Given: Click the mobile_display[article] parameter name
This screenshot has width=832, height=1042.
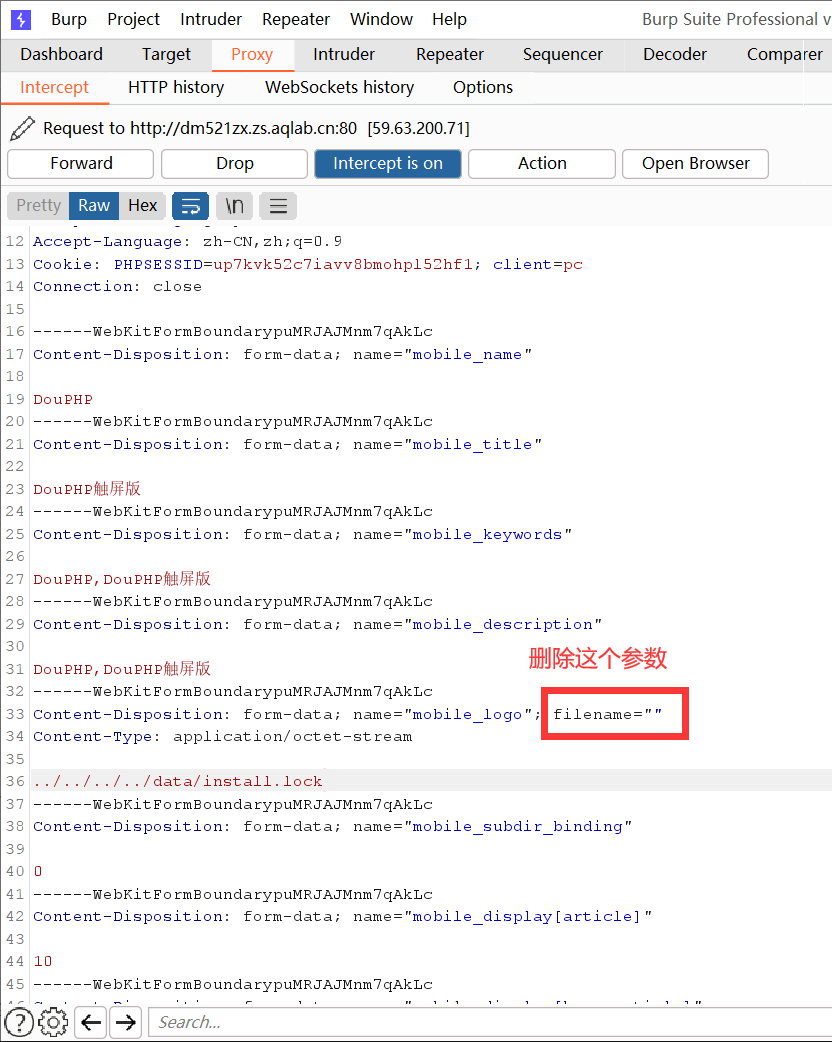Looking at the screenshot, I should 527,916.
